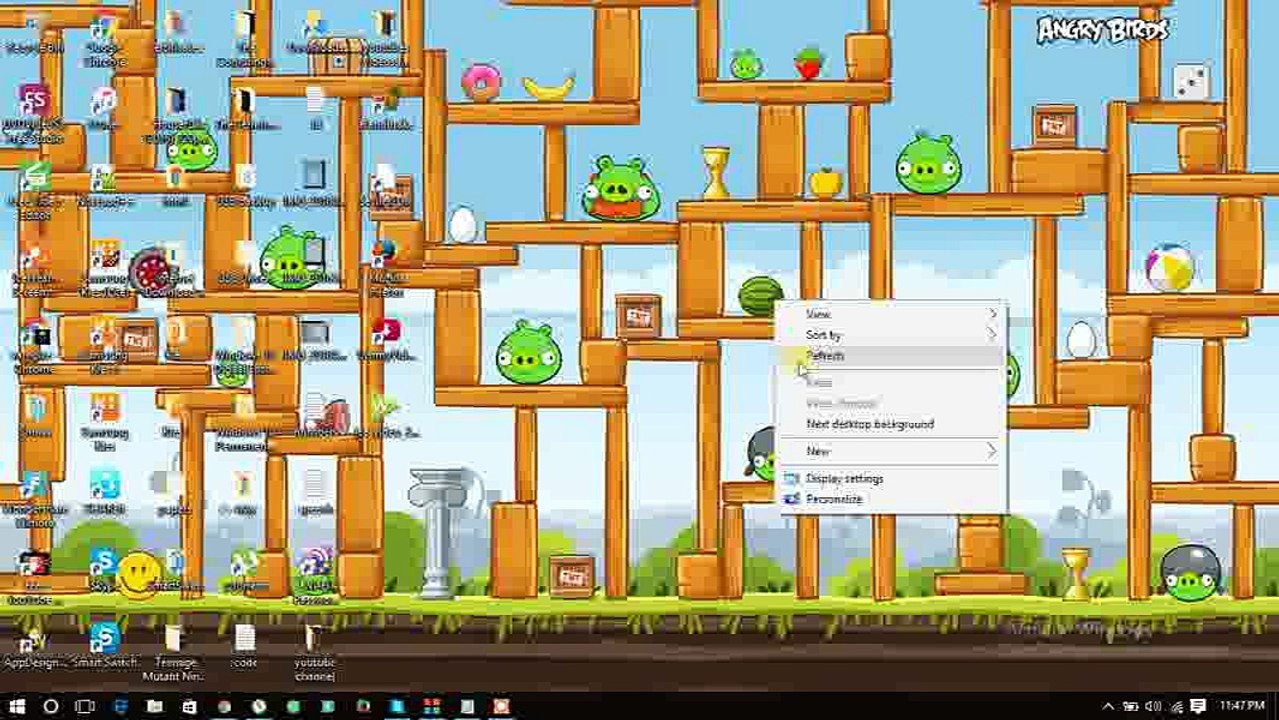The height and width of the screenshot is (720, 1279).
Task: Select the Personalize menu icon
Action: pyautogui.click(x=792, y=499)
